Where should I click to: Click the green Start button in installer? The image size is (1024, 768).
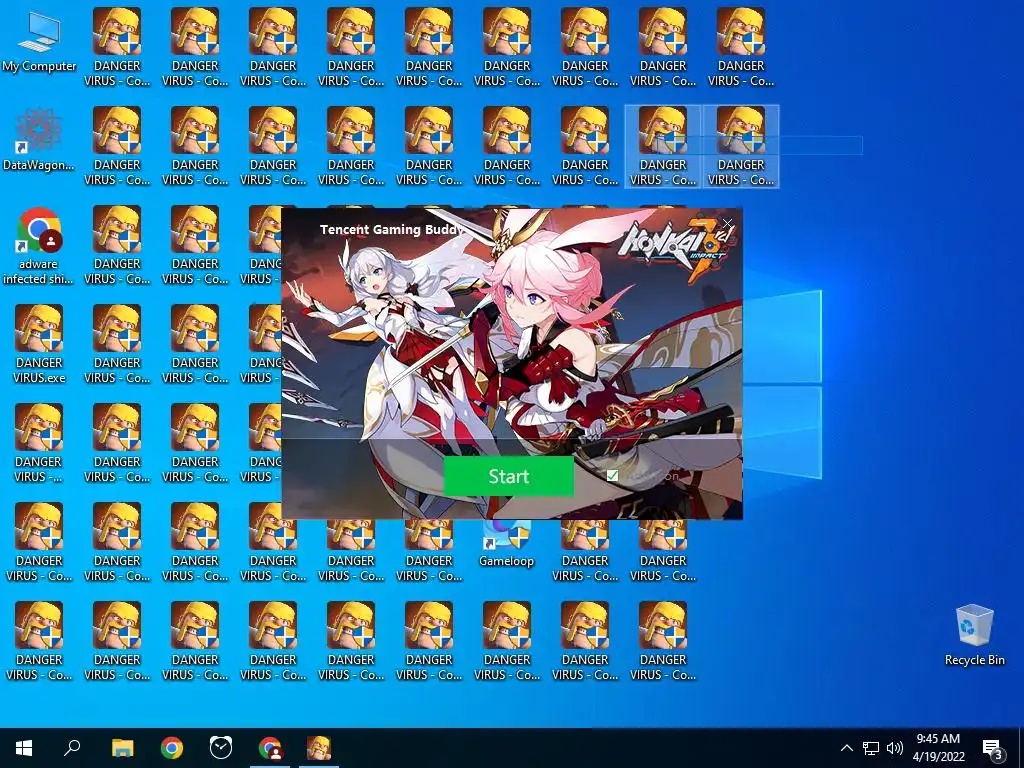(509, 476)
